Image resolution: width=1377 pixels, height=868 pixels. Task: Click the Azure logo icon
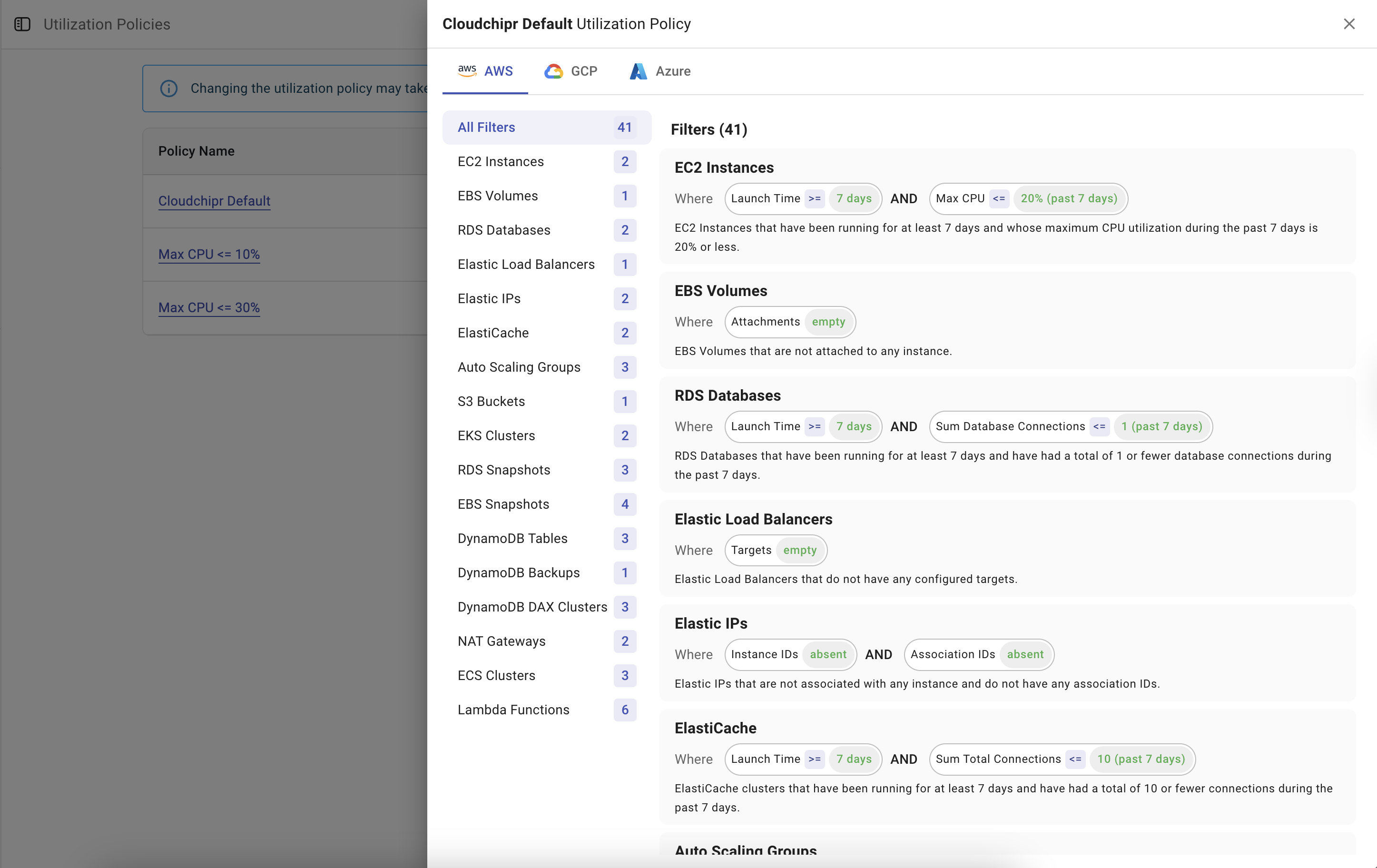point(638,71)
